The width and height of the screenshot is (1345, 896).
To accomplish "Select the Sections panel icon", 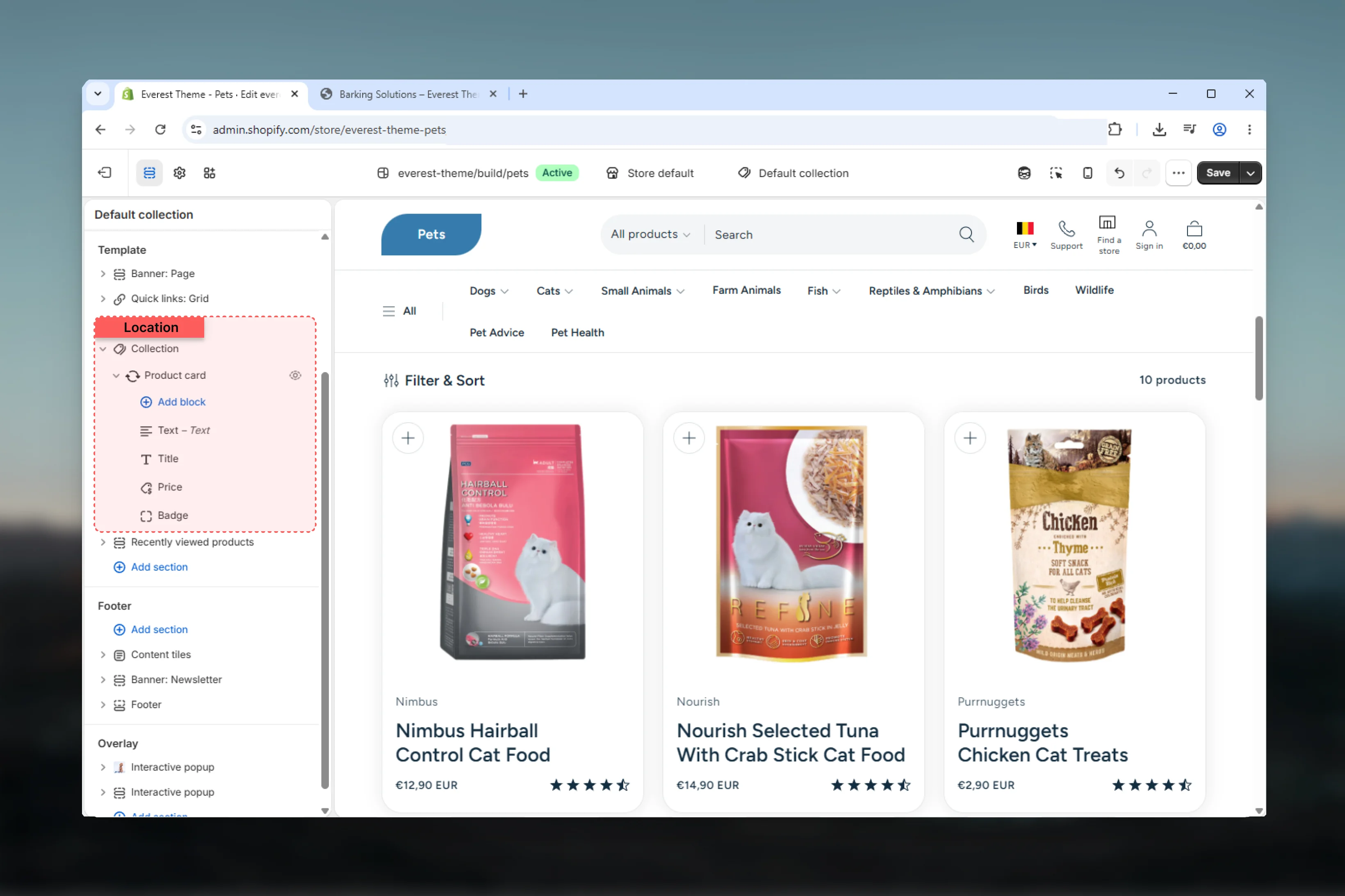I will click(x=149, y=173).
